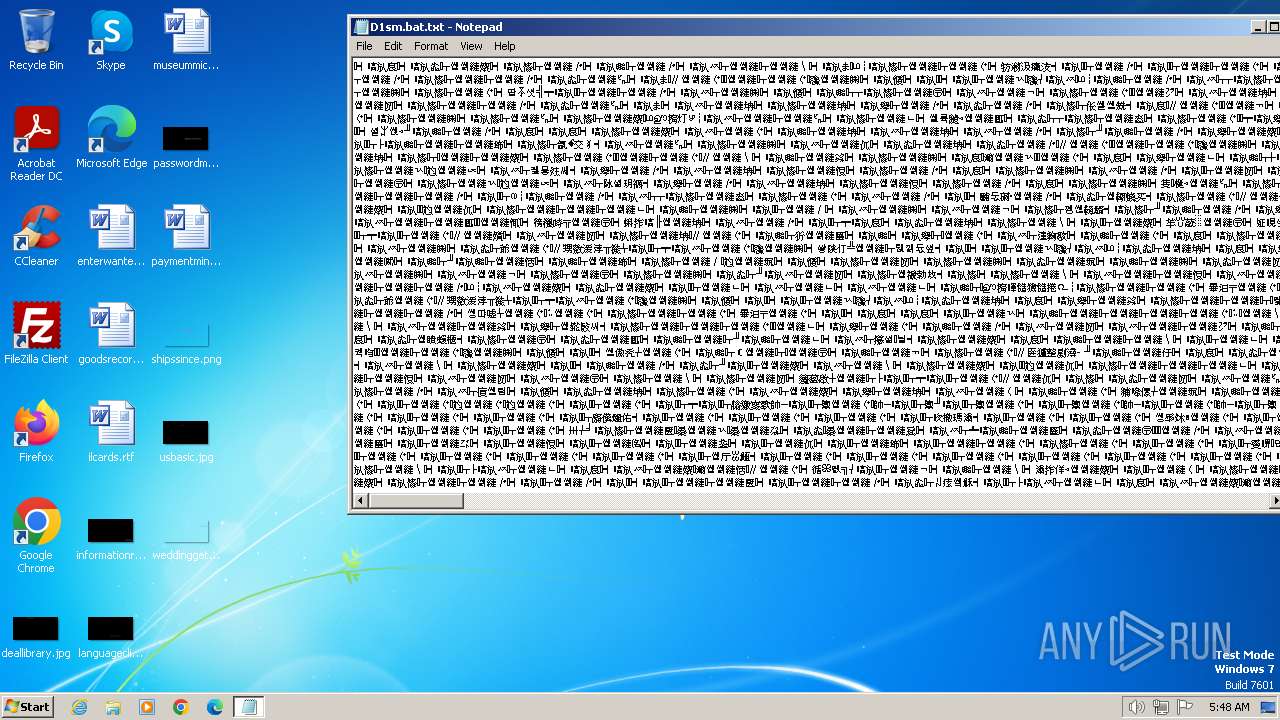The image size is (1280, 720).
Task: Click the Chrome icon in the taskbar
Action: [x=181, y=707]
